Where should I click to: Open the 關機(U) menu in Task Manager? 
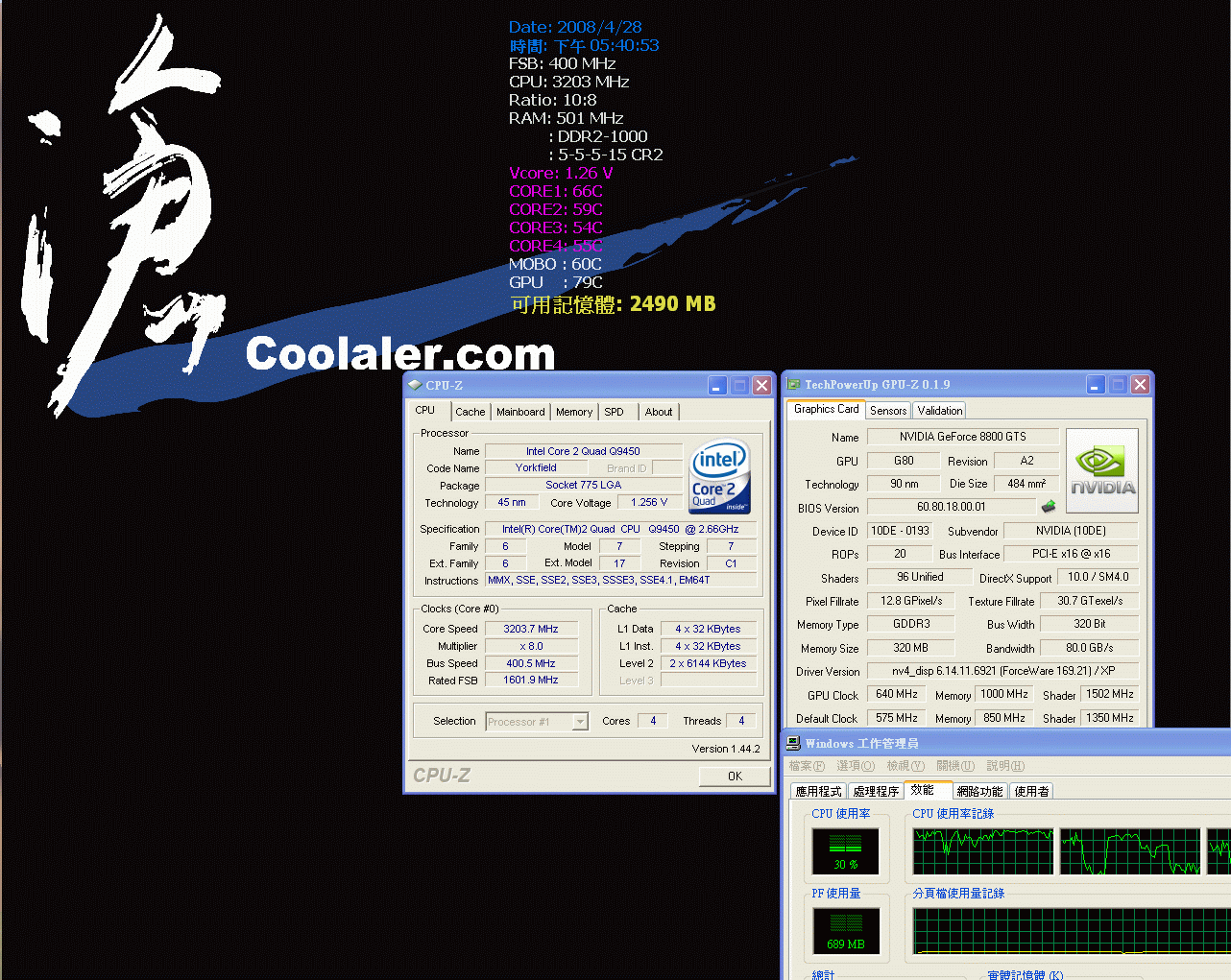[x=955, y=766]
